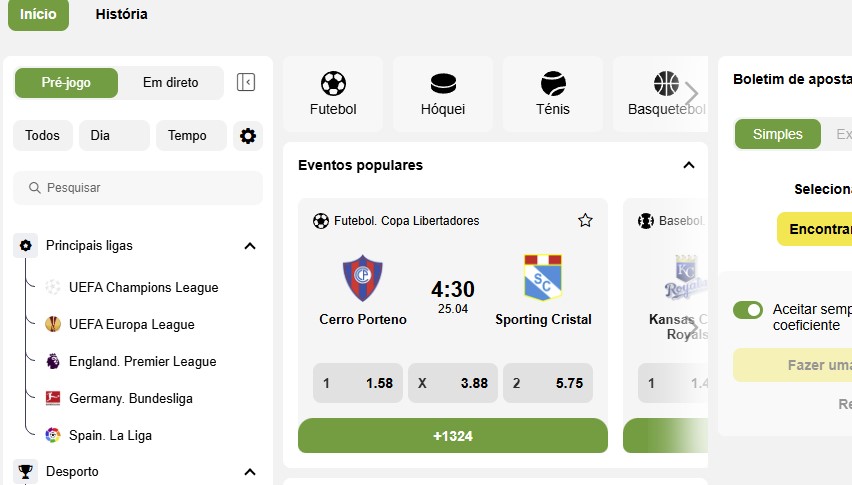Screen dimensions: 852x485
Task: Show the +1324 additional markets
Action: click(453, 436)
